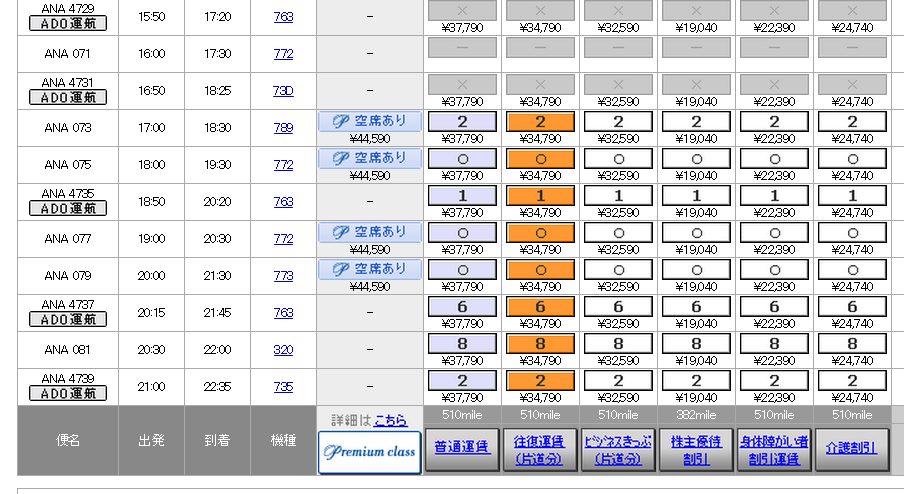Select ANA 079 ビジネスきっぷ circle at ¥32,590
The image size is (904, 494).
[x=618, y=270]
